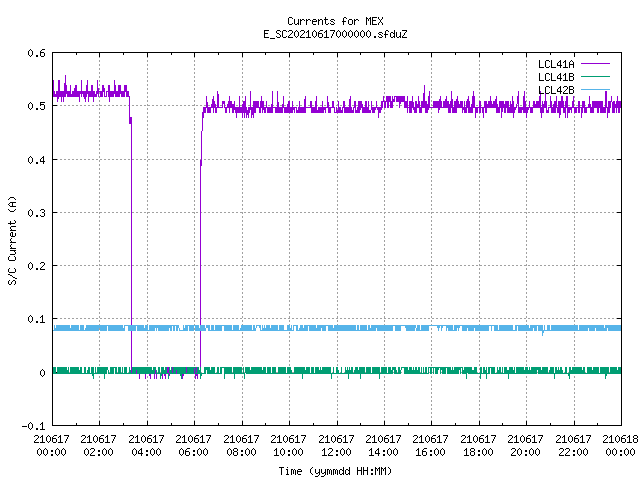Viewport: 640px width, 480px height.
Task: Click the purple LCL41A legend line sample
Action: (595, 64)
